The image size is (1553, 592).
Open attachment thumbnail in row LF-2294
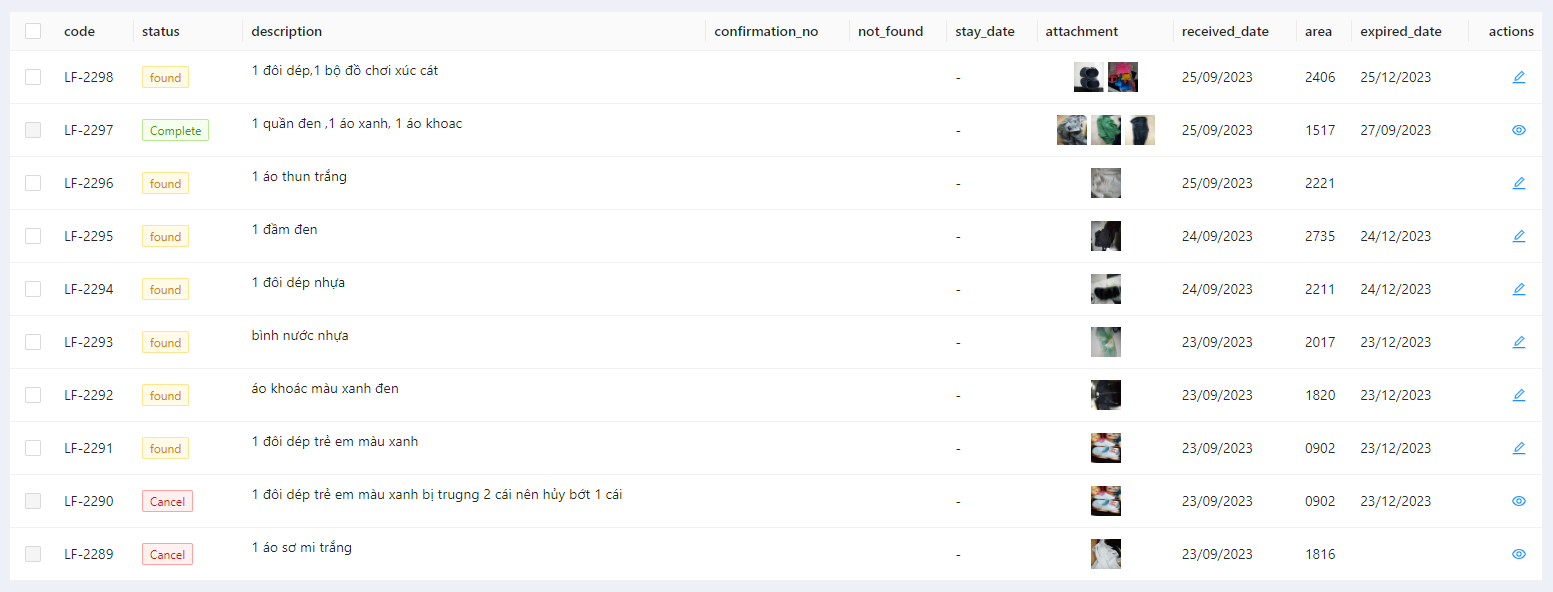click(x=1106, y=289)
